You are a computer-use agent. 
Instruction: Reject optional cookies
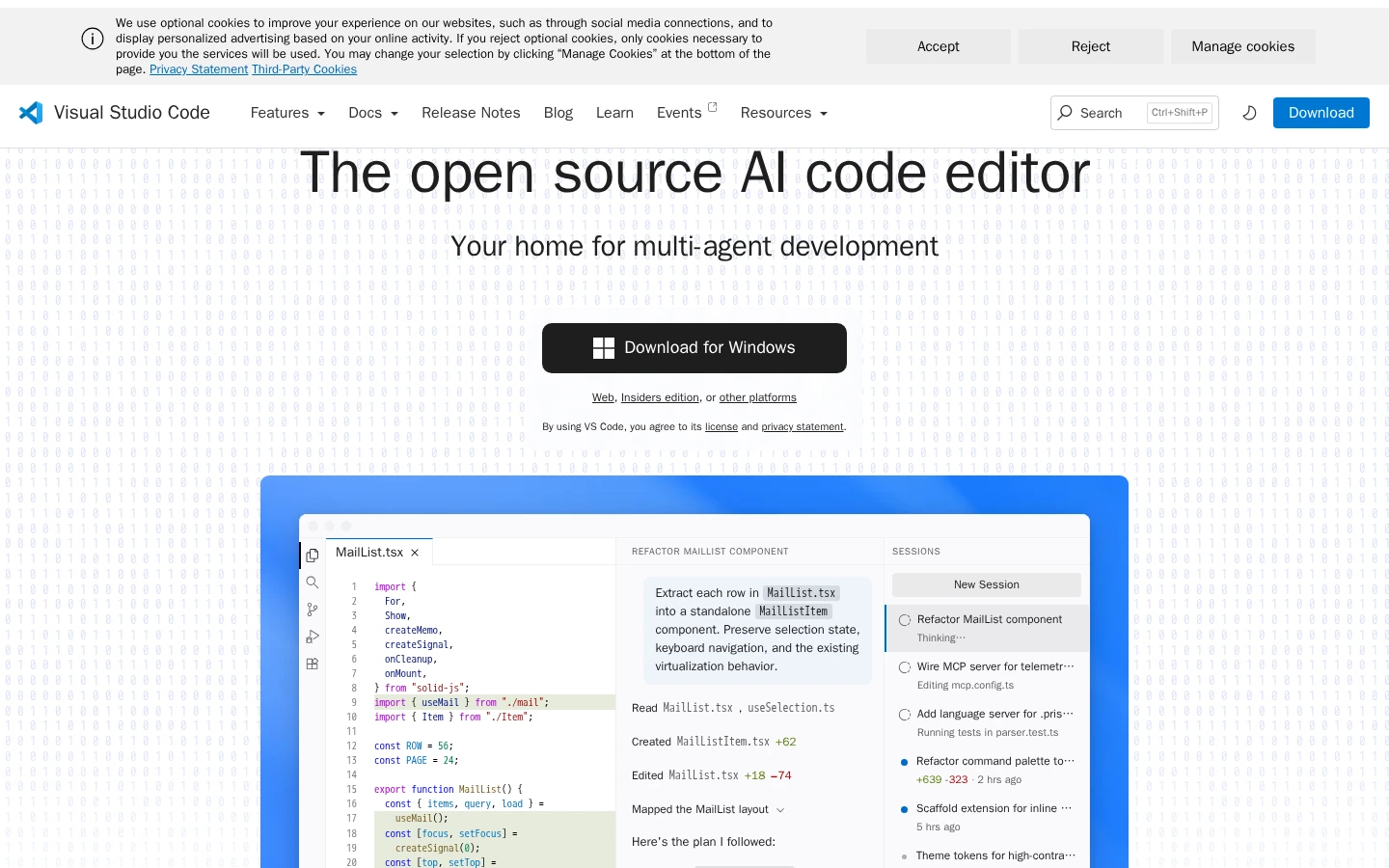click(x=1091, y=46)
